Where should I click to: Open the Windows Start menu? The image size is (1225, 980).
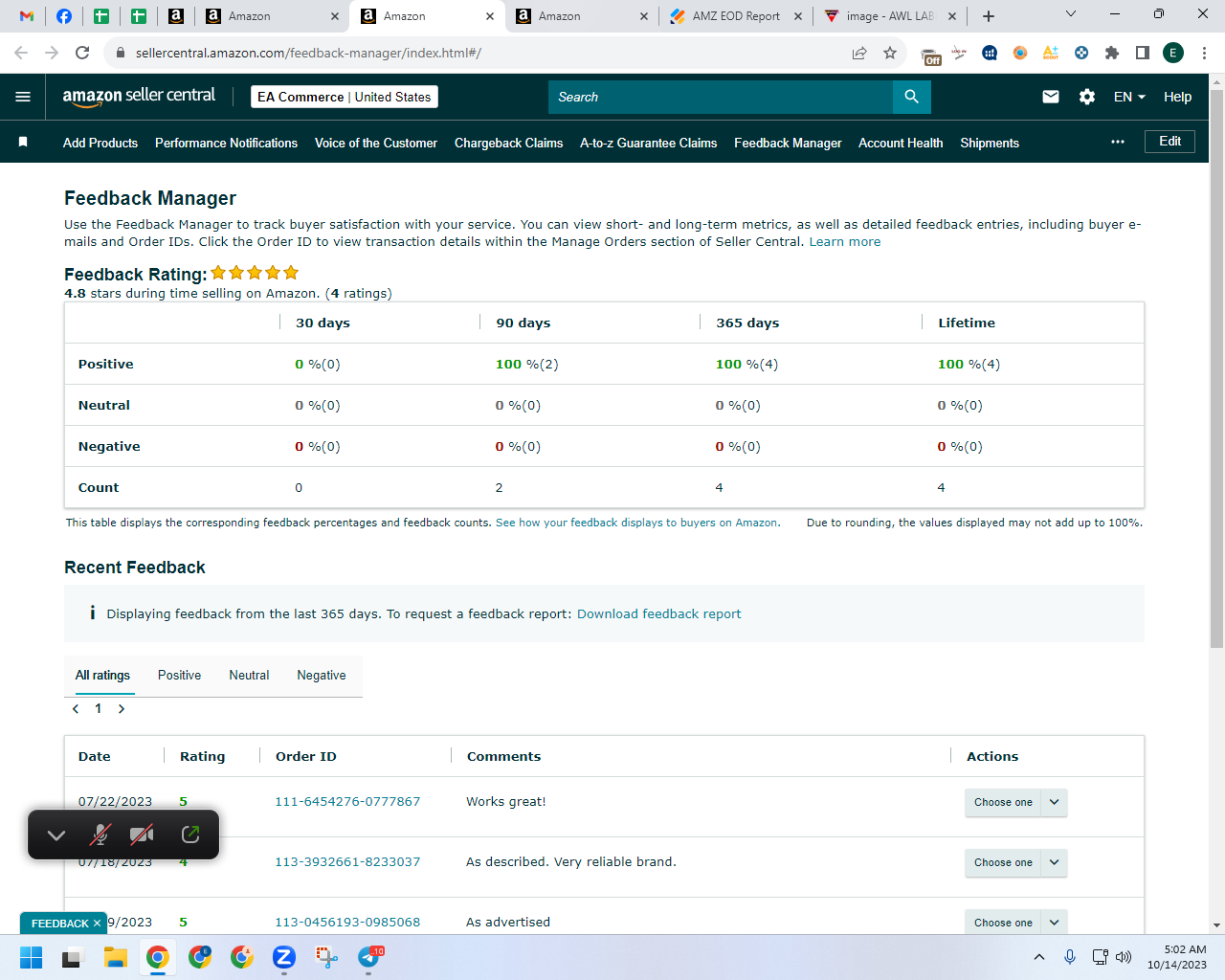32,957
